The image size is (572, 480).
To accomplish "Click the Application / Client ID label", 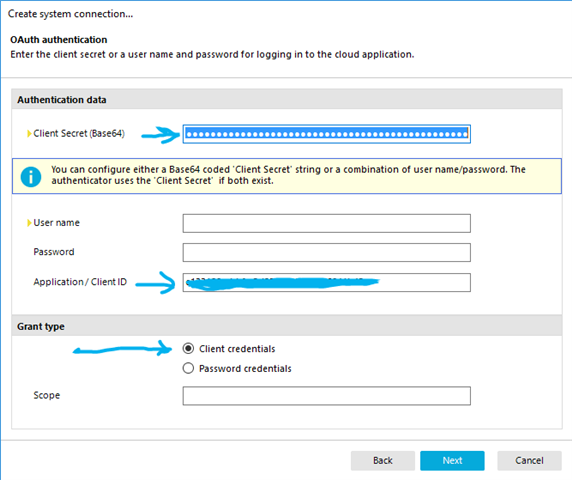I will tap(80, 282).
